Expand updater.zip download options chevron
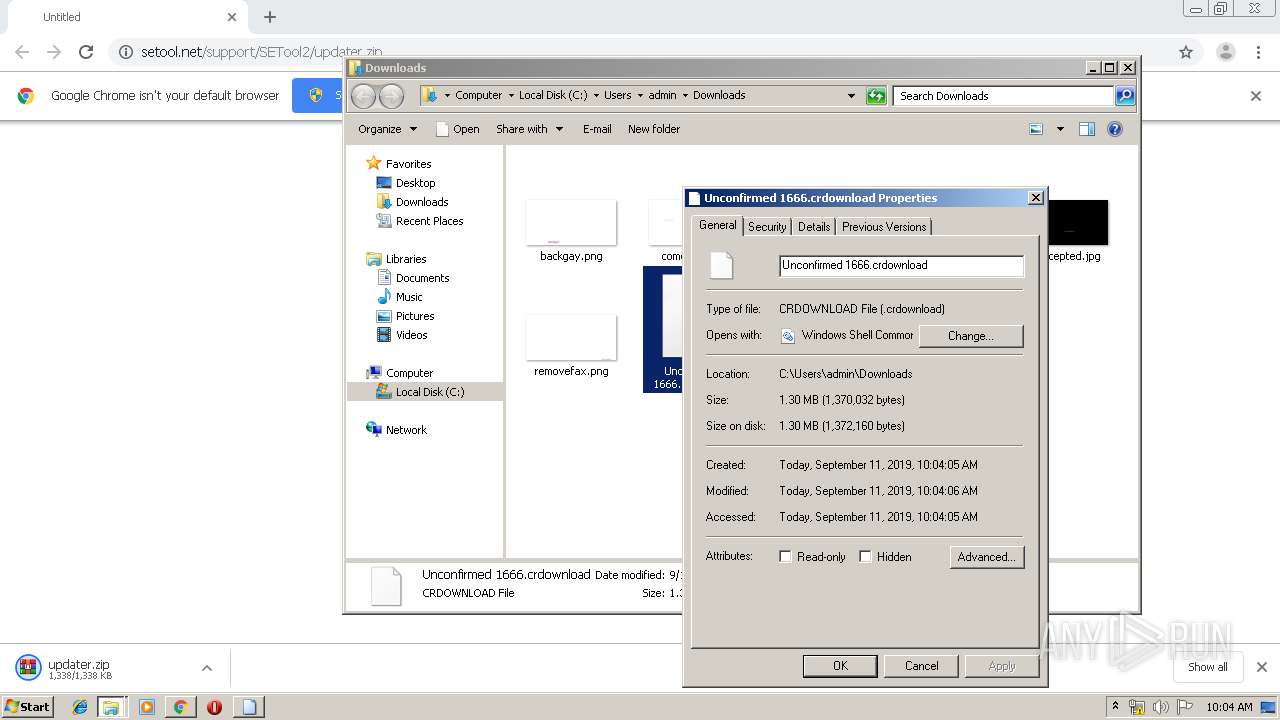Screen dimensions: 1280x720 [x=207, y=668]
